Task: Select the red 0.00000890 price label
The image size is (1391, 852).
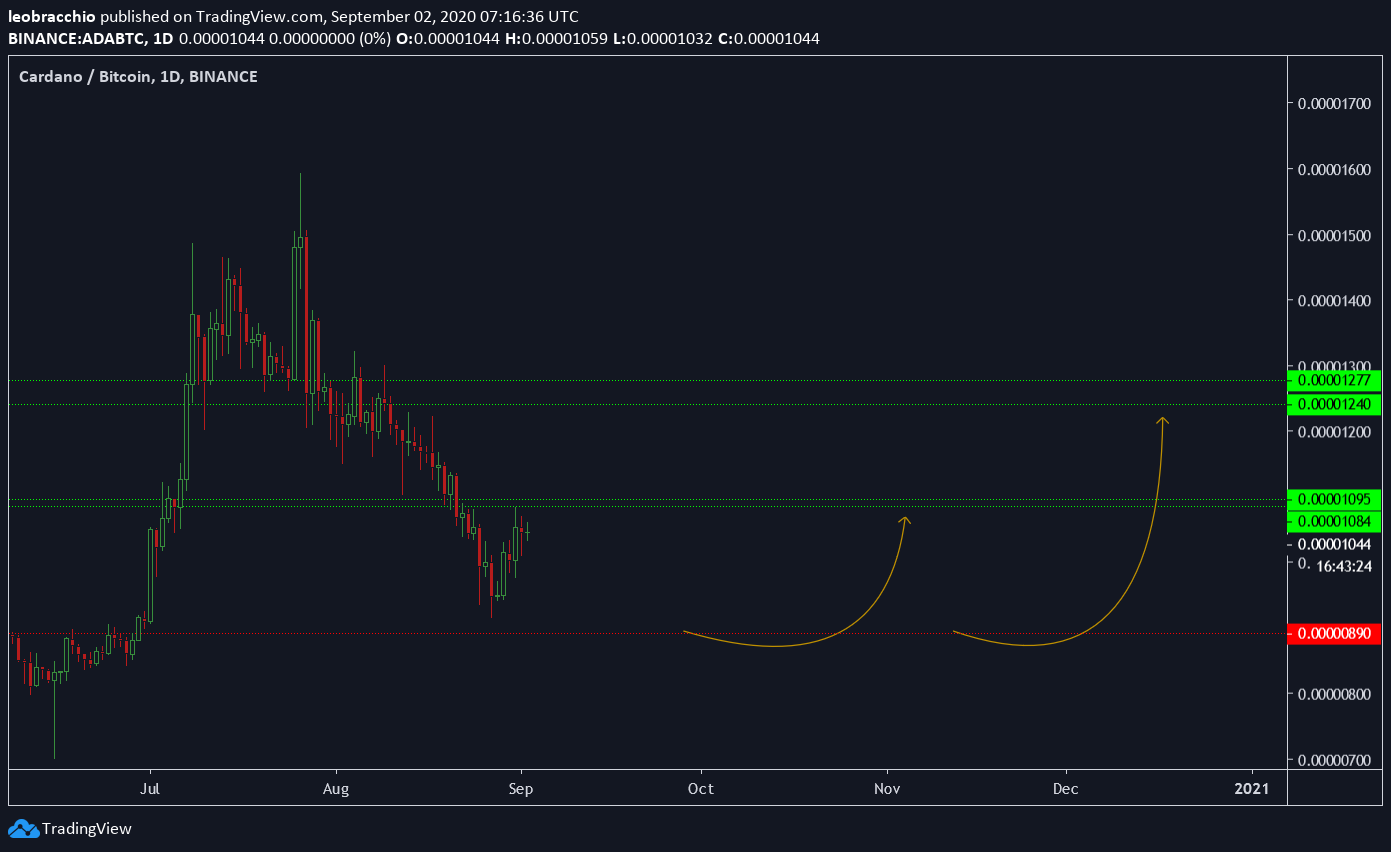Action: [1335, 634]
